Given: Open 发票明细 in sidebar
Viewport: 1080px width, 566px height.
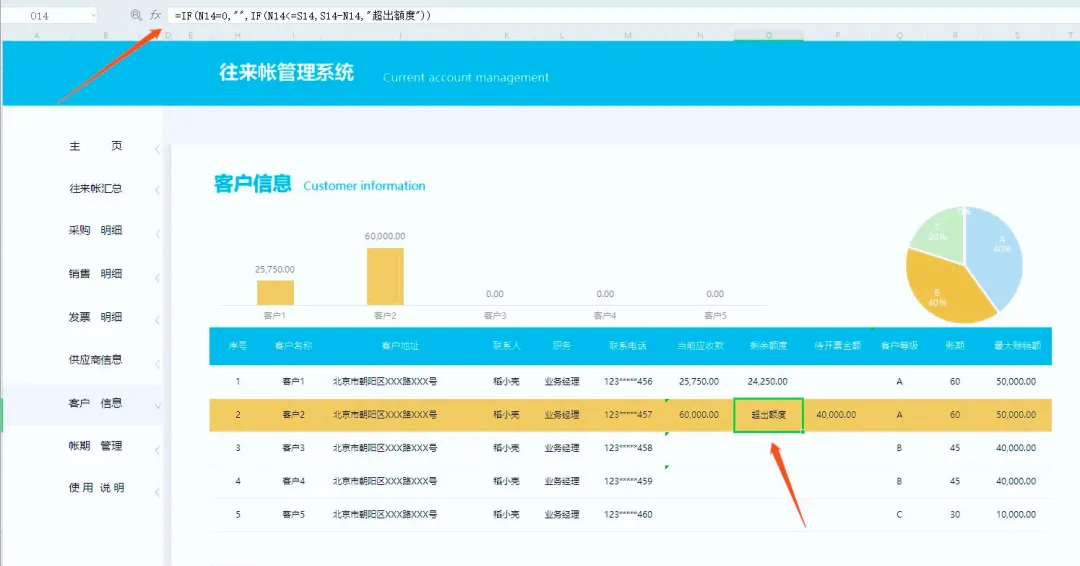Looking at the screenshot, I should point(96,317).
